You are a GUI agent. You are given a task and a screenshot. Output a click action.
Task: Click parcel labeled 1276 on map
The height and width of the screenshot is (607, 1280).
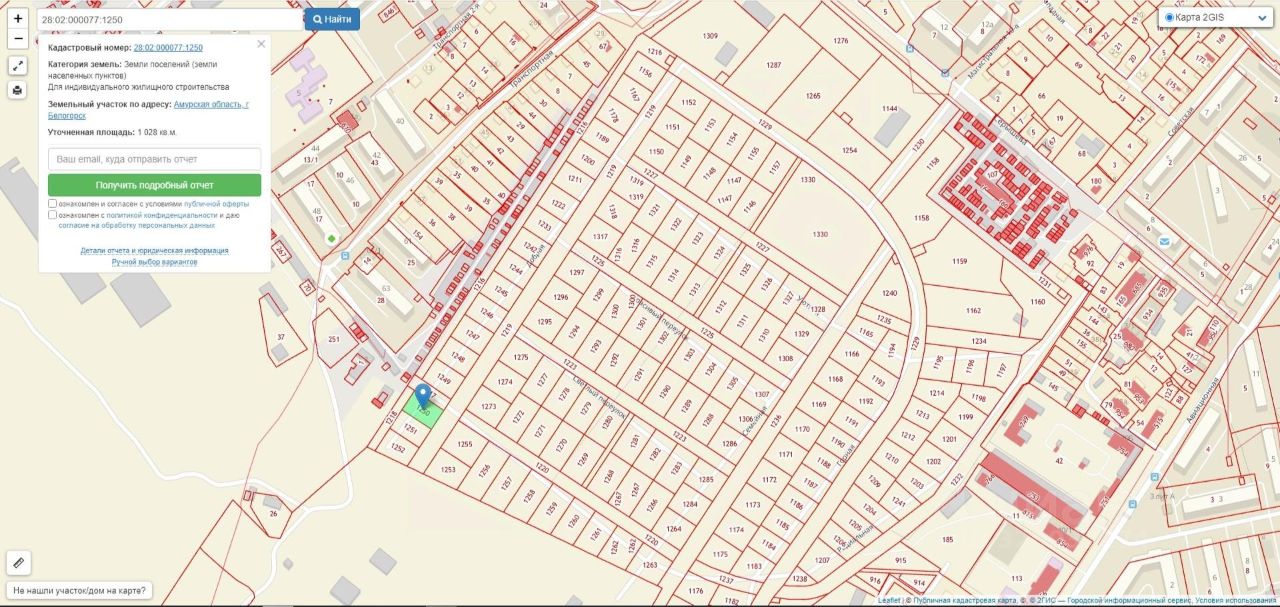840,41
